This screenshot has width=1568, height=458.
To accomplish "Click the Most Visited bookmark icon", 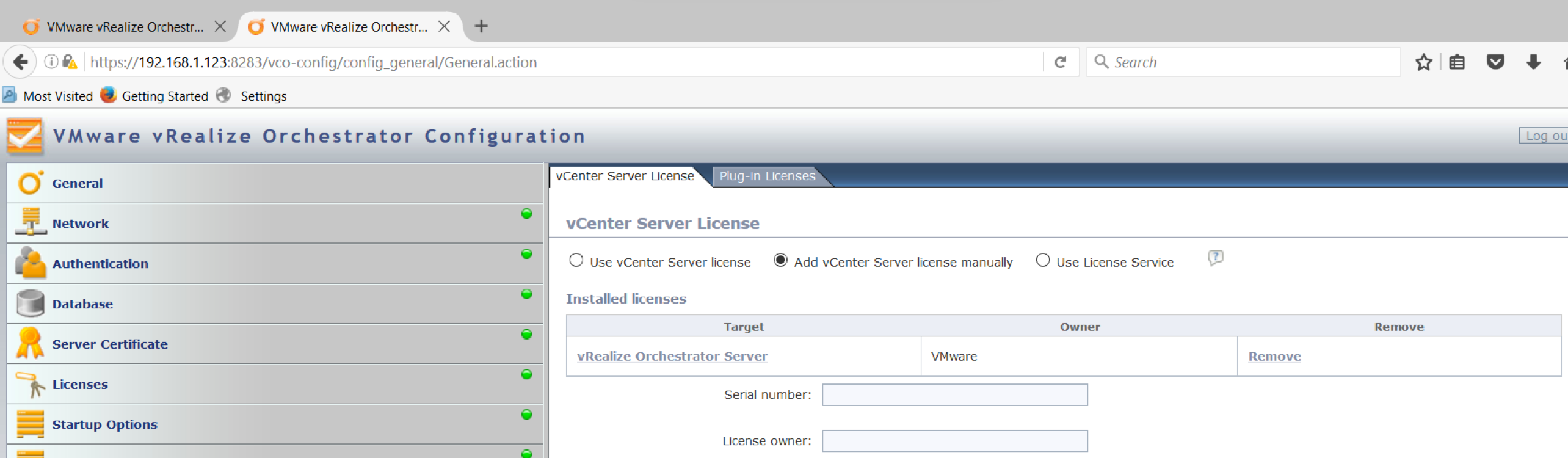I will pyautogui.click(x=10, y=95).
